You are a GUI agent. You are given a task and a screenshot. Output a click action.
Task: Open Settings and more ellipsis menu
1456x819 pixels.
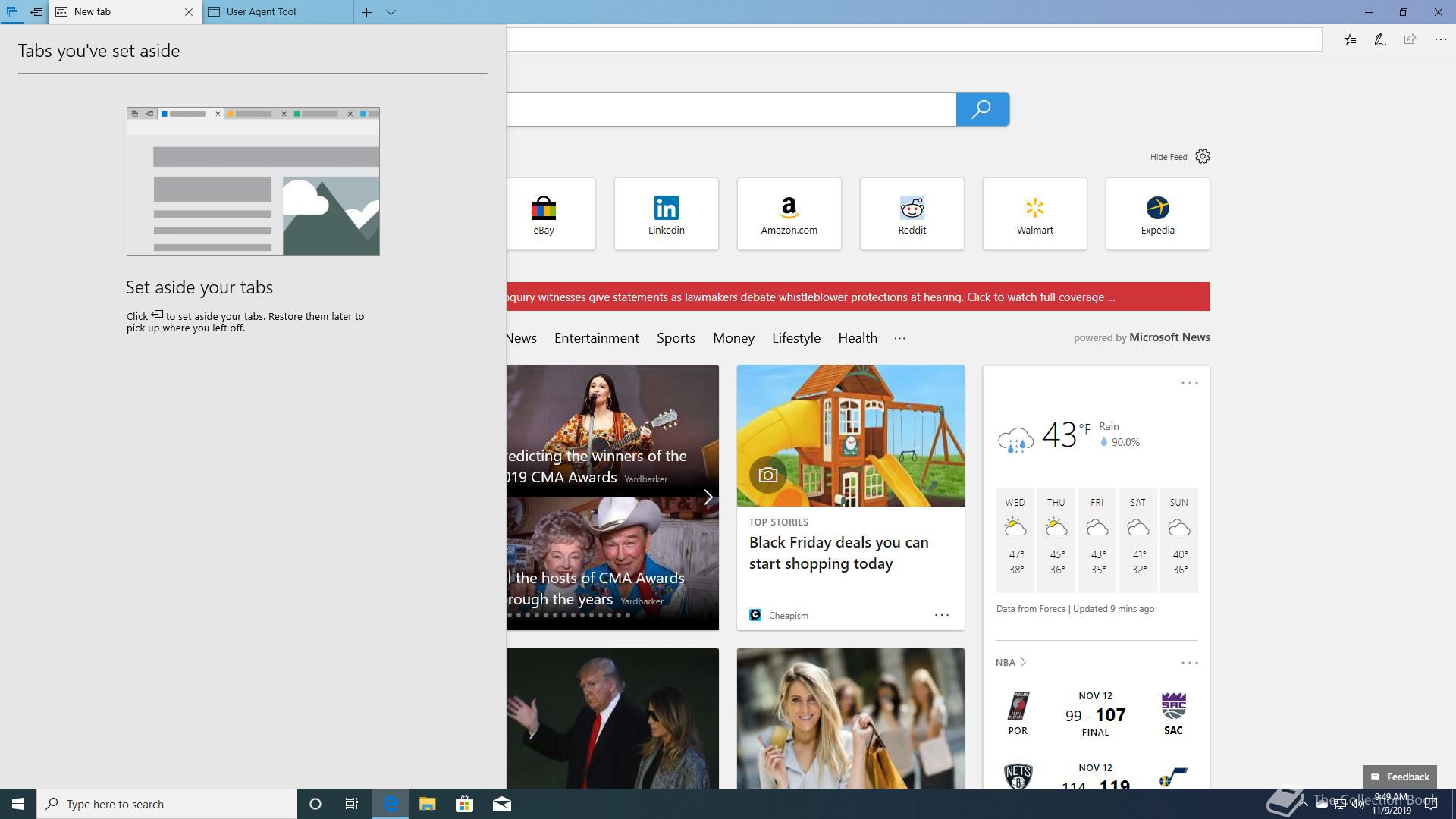(1440, 39)
